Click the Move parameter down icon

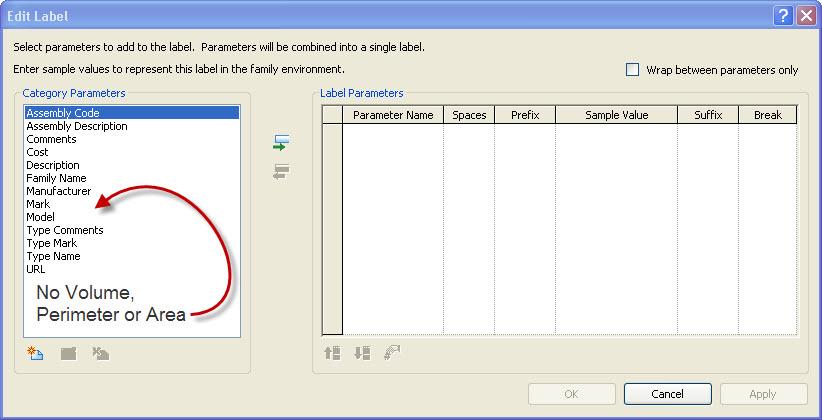[x=362, y=353]
